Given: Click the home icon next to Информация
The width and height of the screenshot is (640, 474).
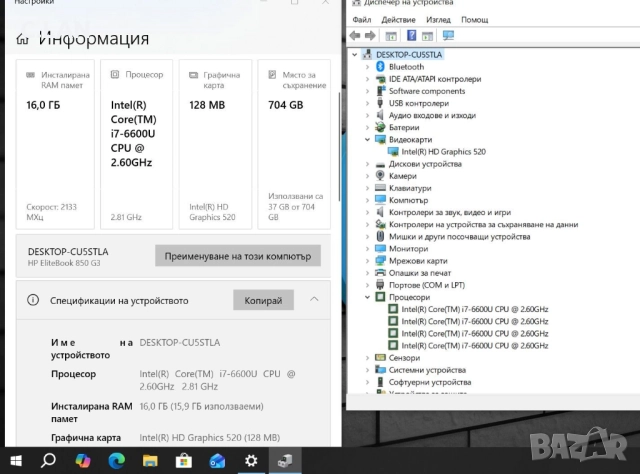Looking at the screenshot, I should 22,39.
